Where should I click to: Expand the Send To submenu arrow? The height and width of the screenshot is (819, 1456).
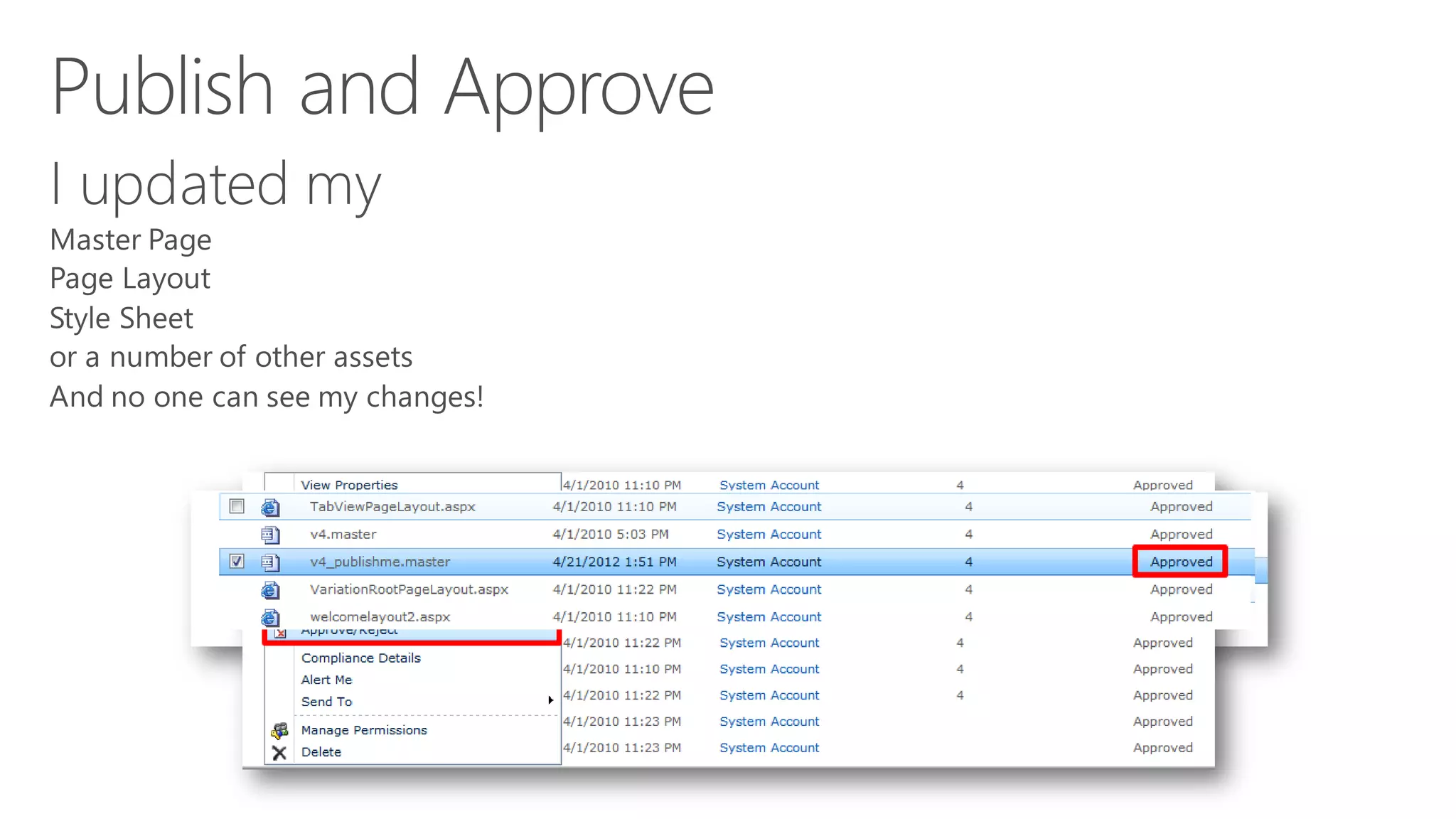[x=550, y=701]
